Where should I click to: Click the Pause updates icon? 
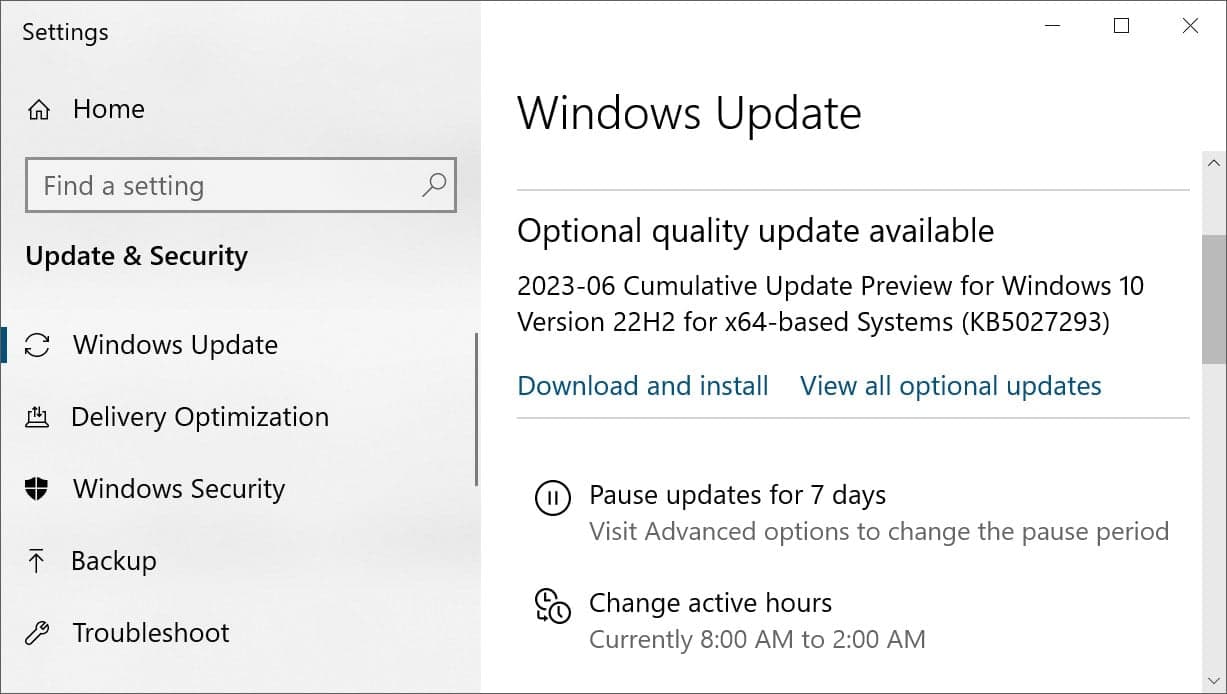pyautogui.click(x=552, y=498)
